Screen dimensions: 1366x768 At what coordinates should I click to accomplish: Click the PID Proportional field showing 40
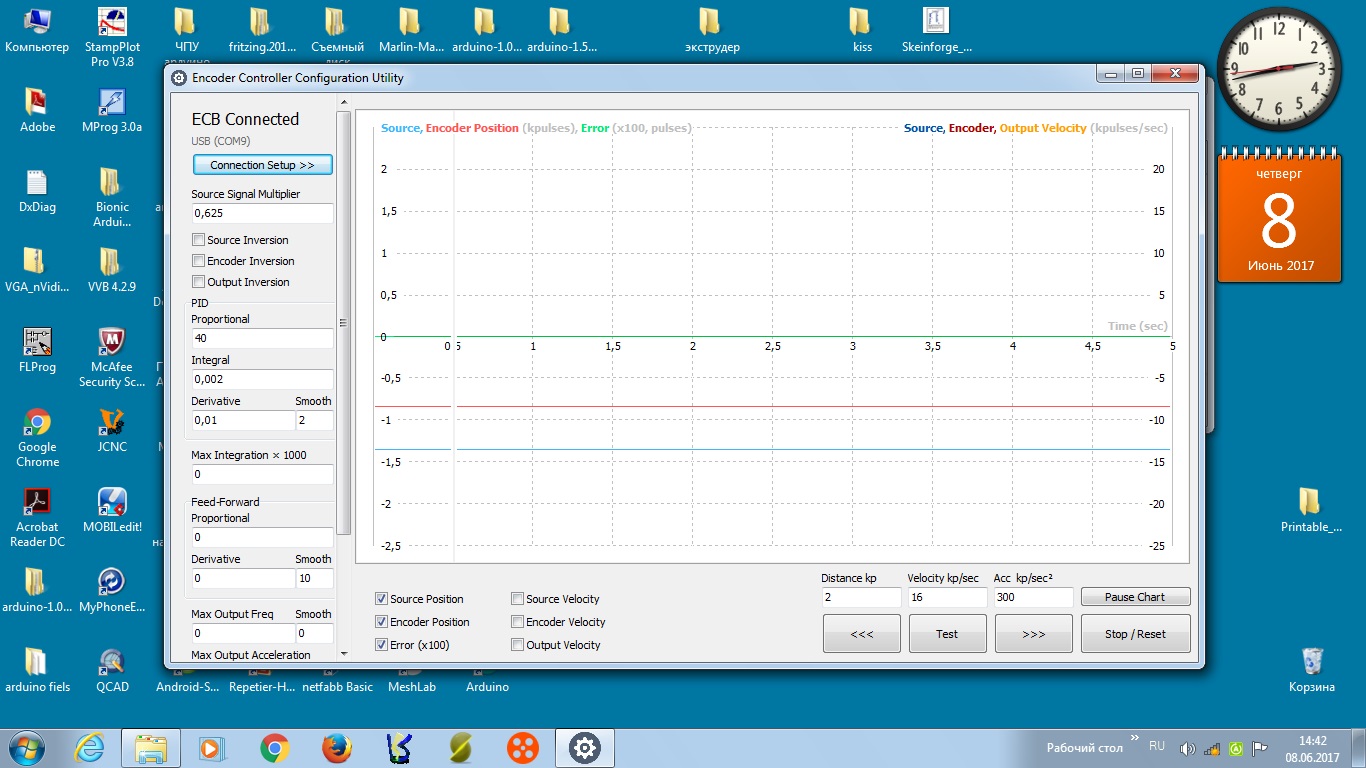click(x=262, y=338)
